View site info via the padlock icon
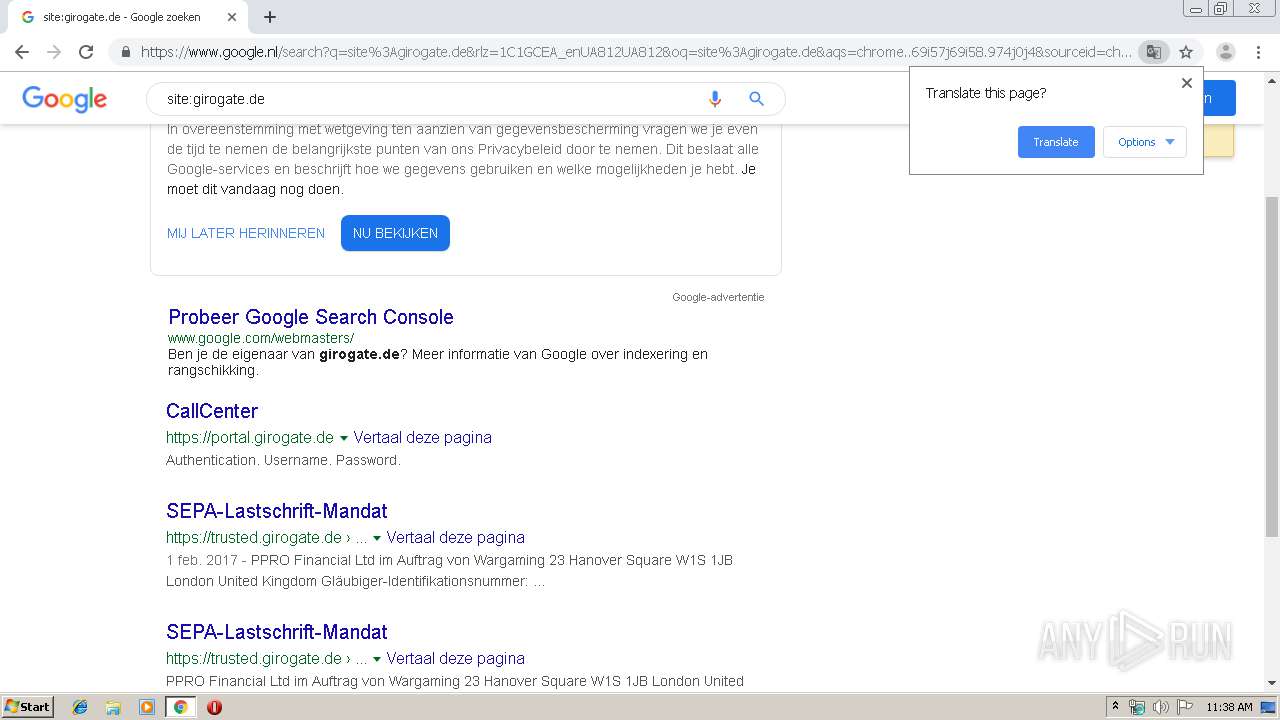This screenshot has width=1280, height=720. click(x=125, y=52)
